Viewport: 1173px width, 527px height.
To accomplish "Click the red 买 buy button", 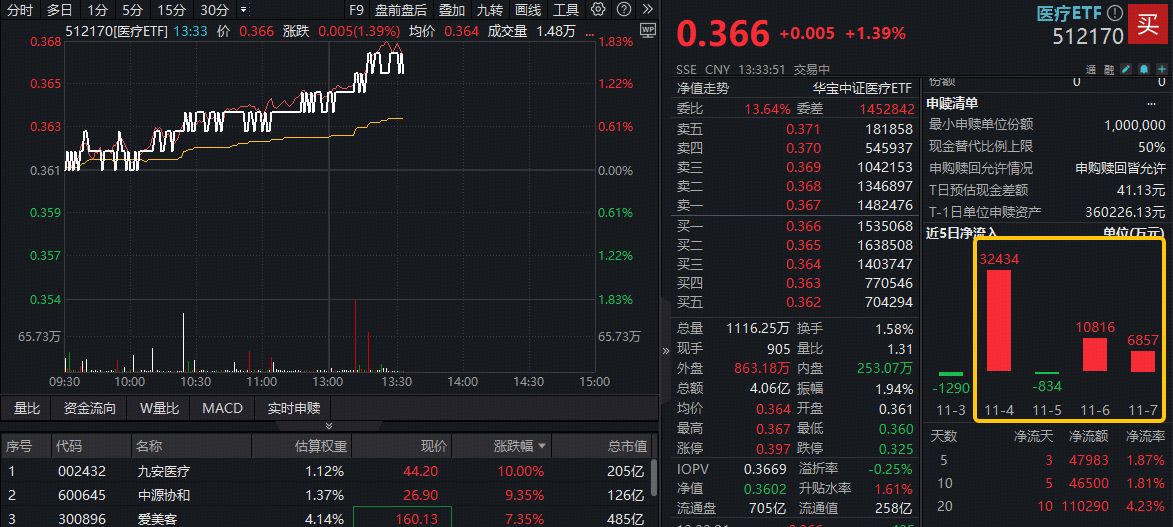I will click(x=1147, y=25).
